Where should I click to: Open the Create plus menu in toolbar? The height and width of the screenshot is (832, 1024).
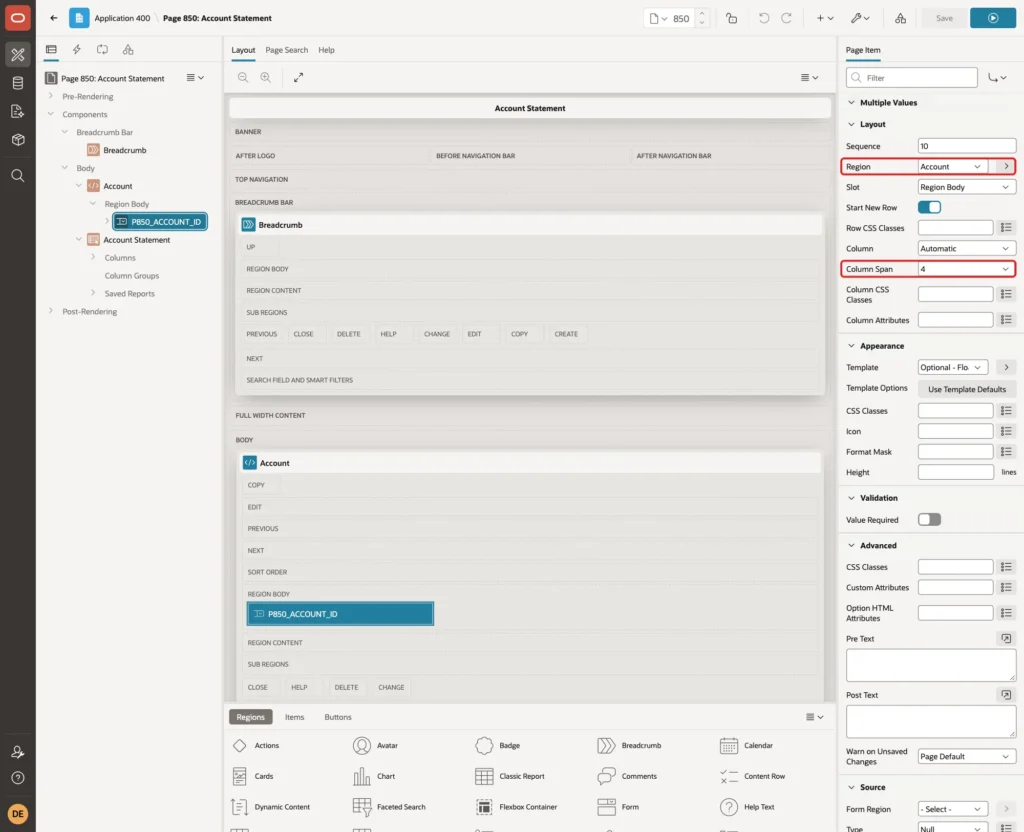coord(824,18)
